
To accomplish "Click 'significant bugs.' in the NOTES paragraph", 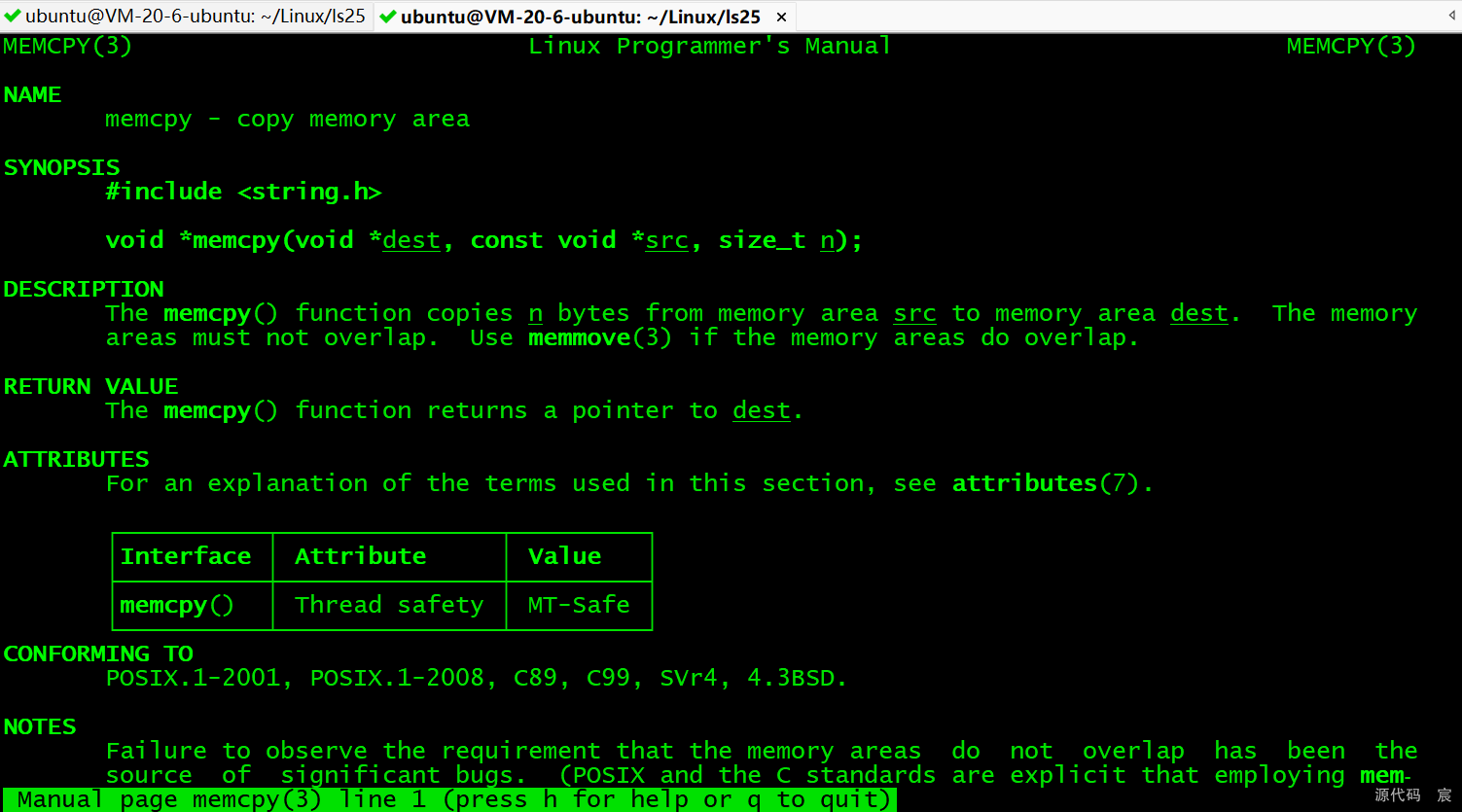I will (404, 776).
